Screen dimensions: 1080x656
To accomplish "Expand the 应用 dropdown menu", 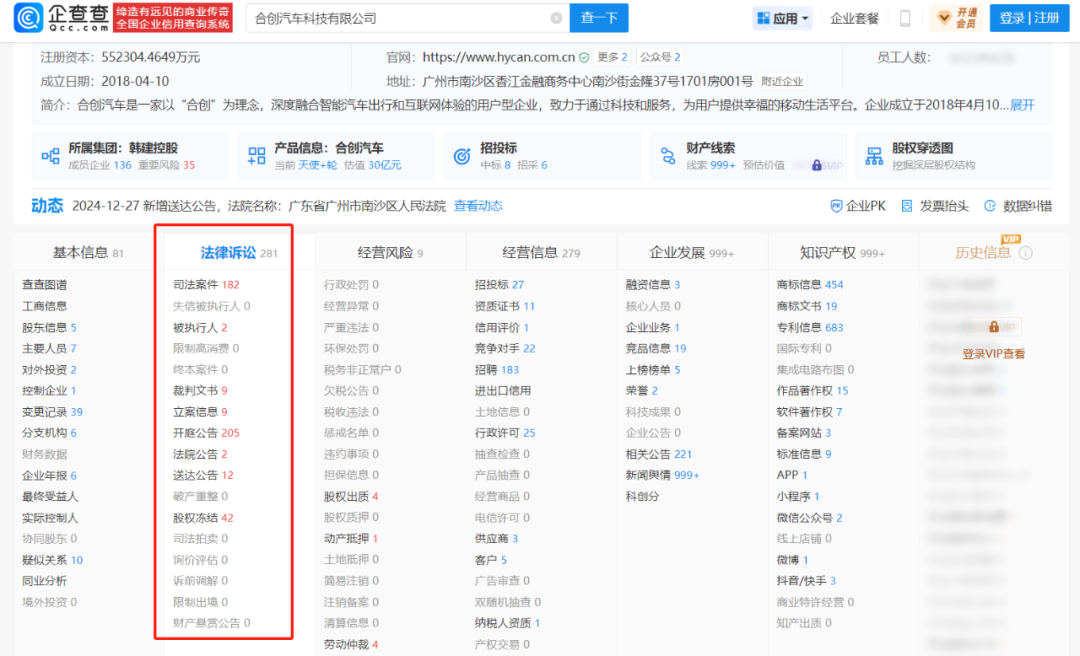I will (783, 18).
